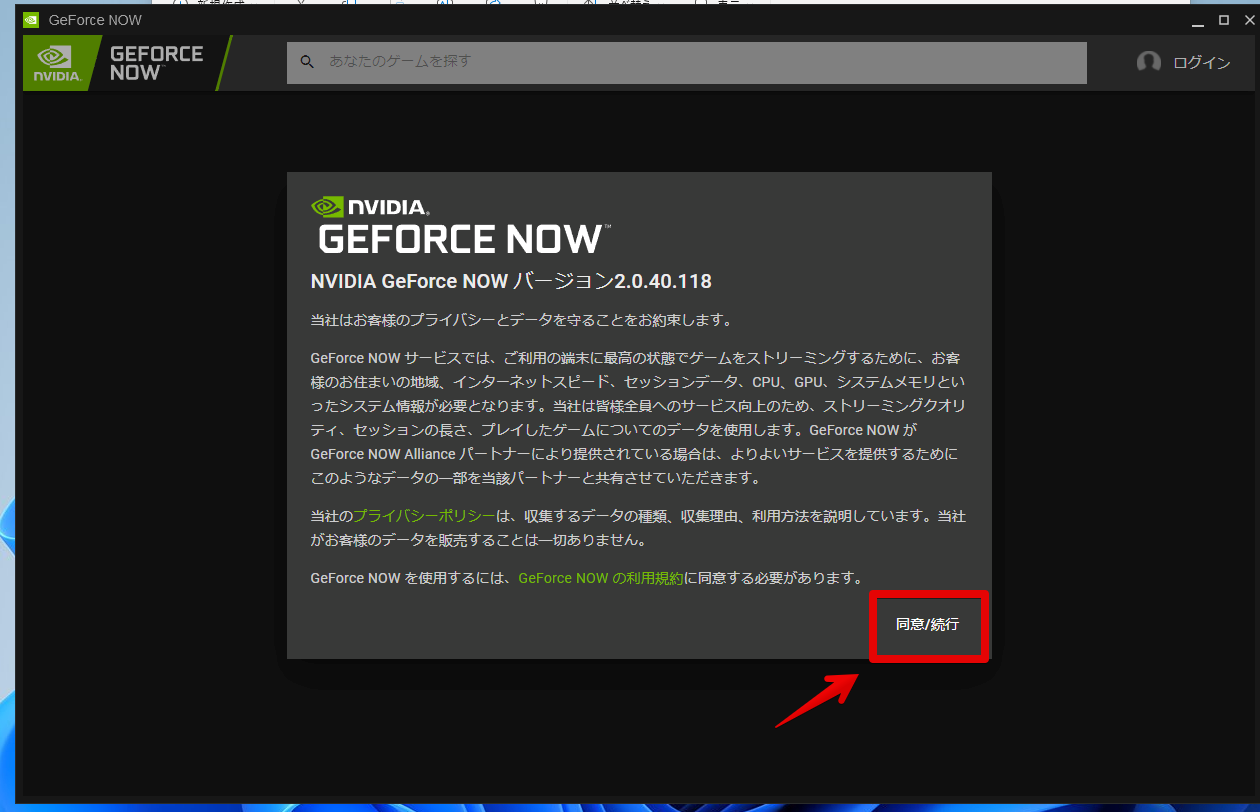Screen dimensions: 1260x812
Task: Click the NVIDIA GeForce NOW バージョン2.0.40.118 text
Action: pos(511,282)
